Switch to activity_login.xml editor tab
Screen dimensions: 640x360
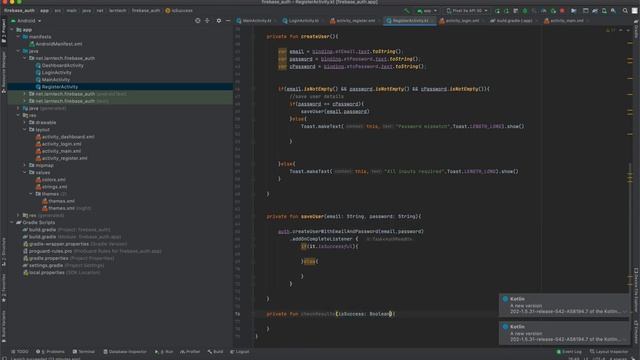point(462,20)
